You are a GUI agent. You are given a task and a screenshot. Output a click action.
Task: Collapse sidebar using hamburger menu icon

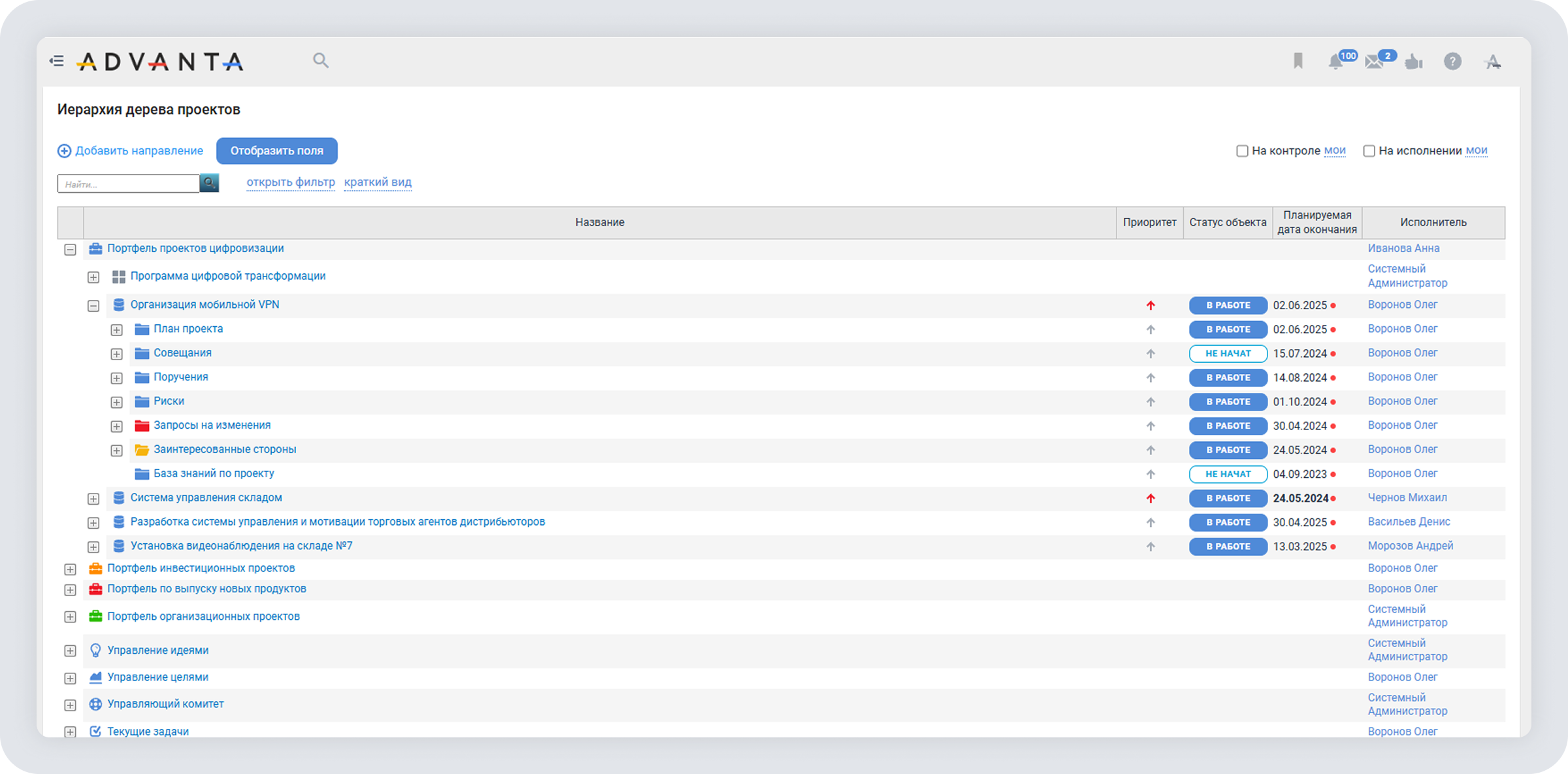tap(57, 61)
